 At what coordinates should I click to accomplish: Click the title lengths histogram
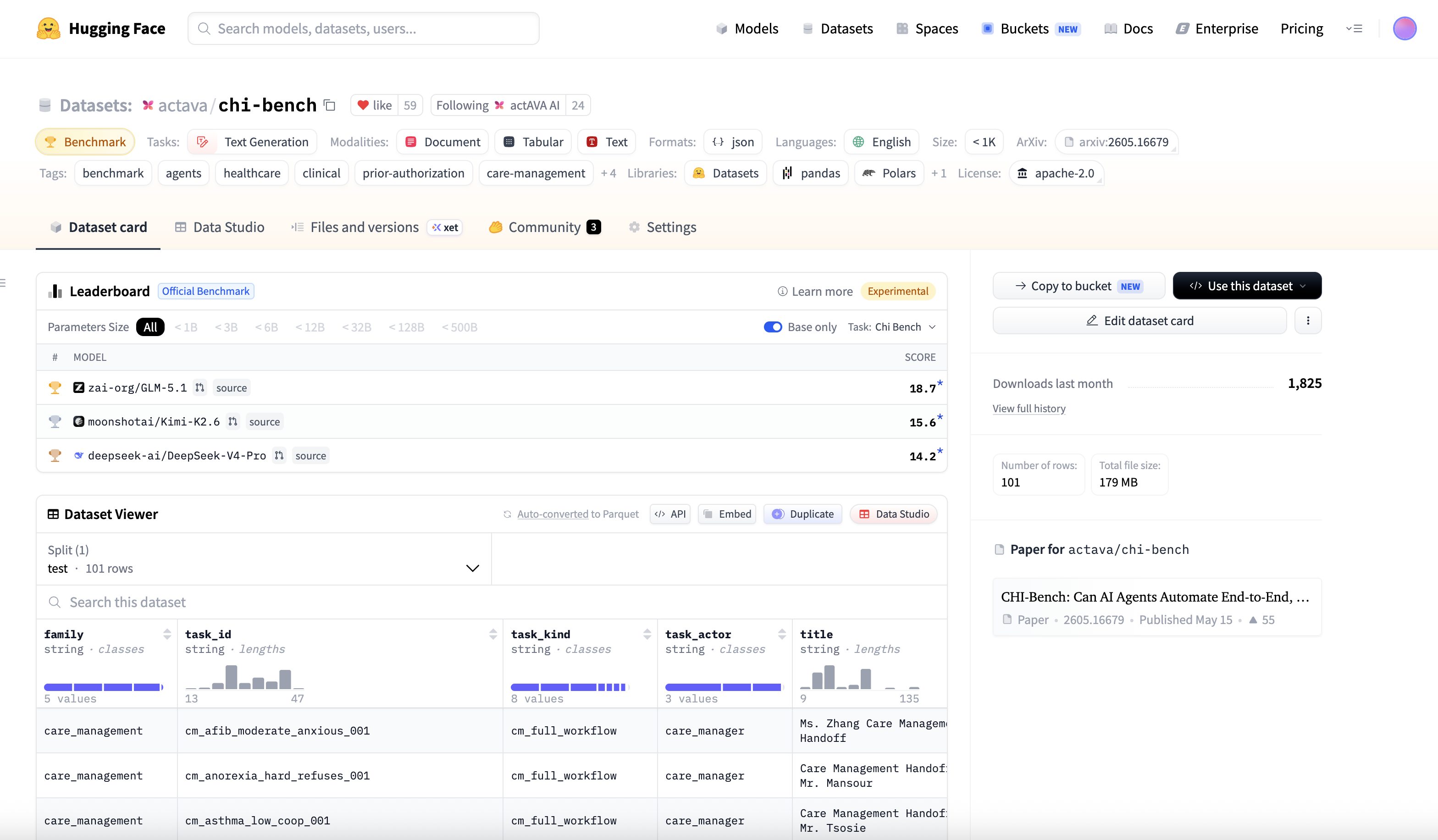859,677
